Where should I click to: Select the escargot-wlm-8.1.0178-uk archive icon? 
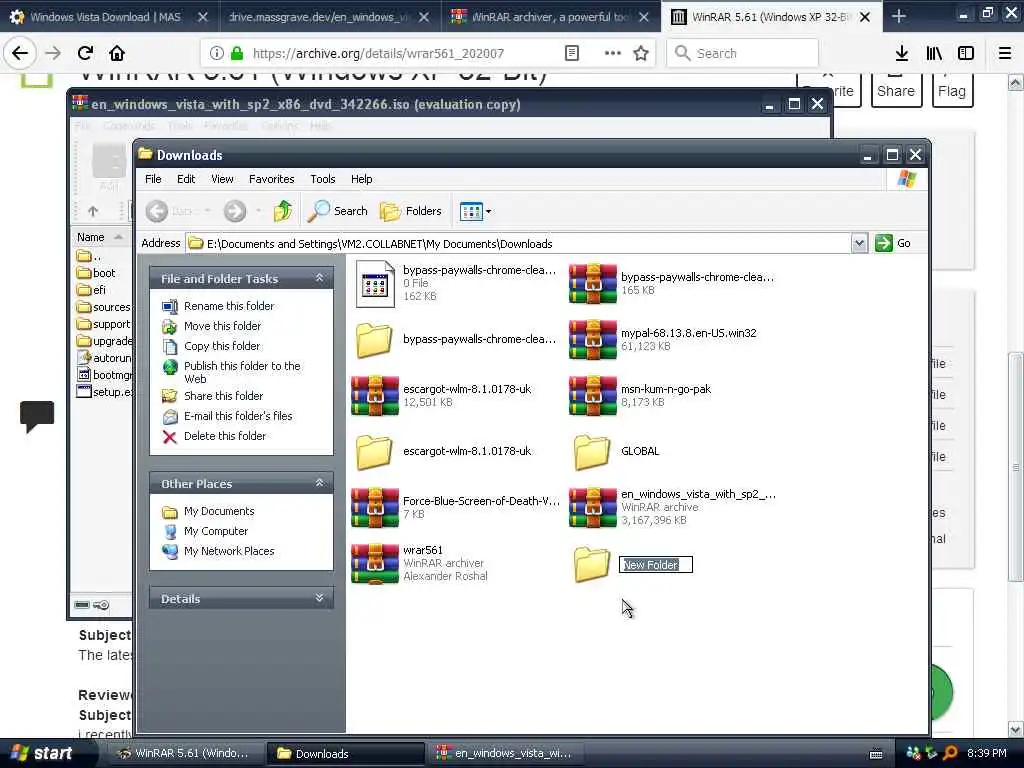tap(375, 396)
